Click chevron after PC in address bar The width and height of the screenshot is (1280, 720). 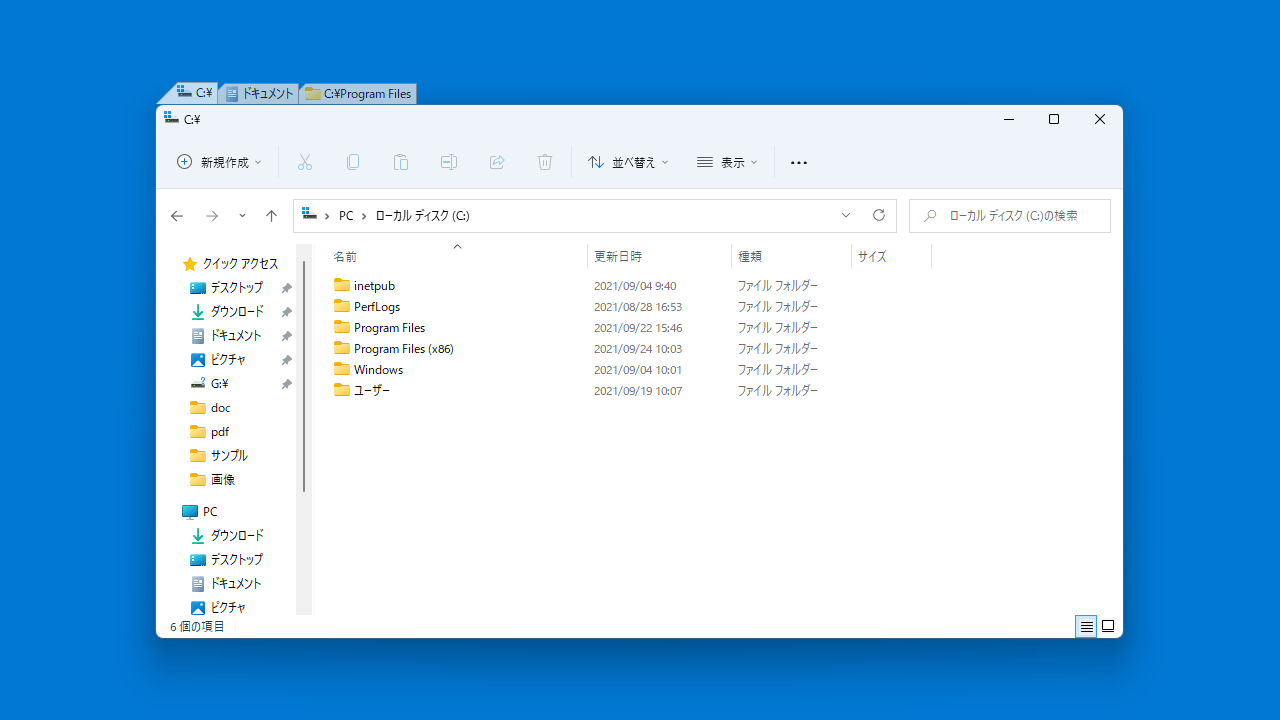click(364, 216)
